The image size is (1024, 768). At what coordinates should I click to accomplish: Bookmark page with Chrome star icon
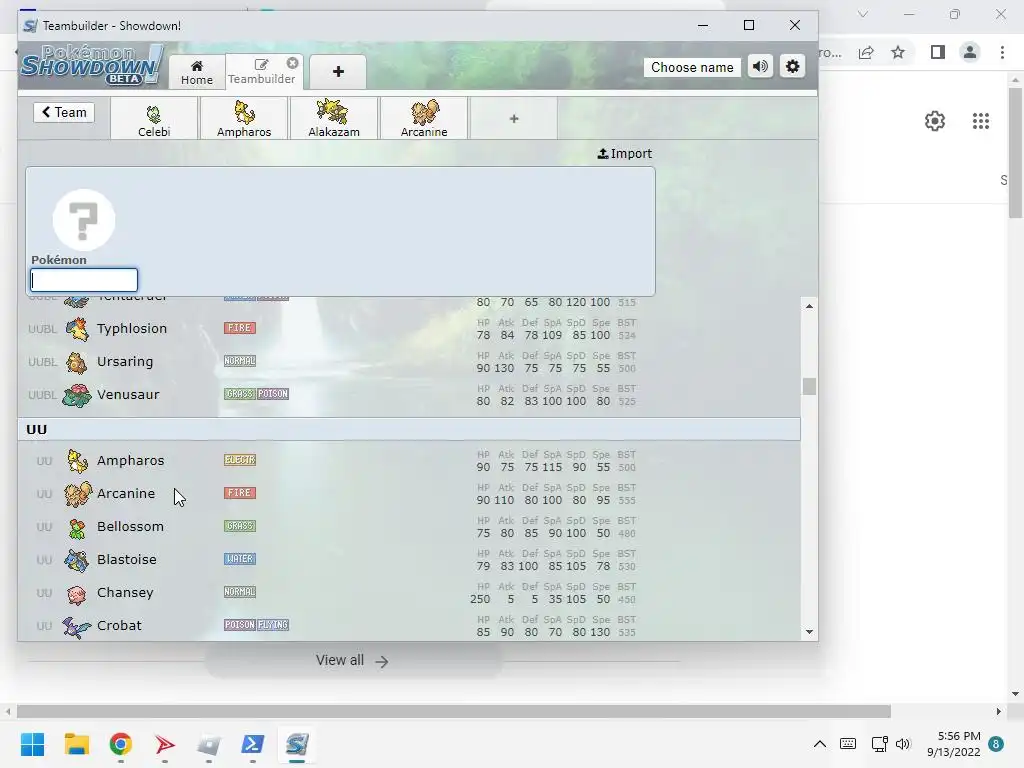pyautogui.click(x=898, y=52)
